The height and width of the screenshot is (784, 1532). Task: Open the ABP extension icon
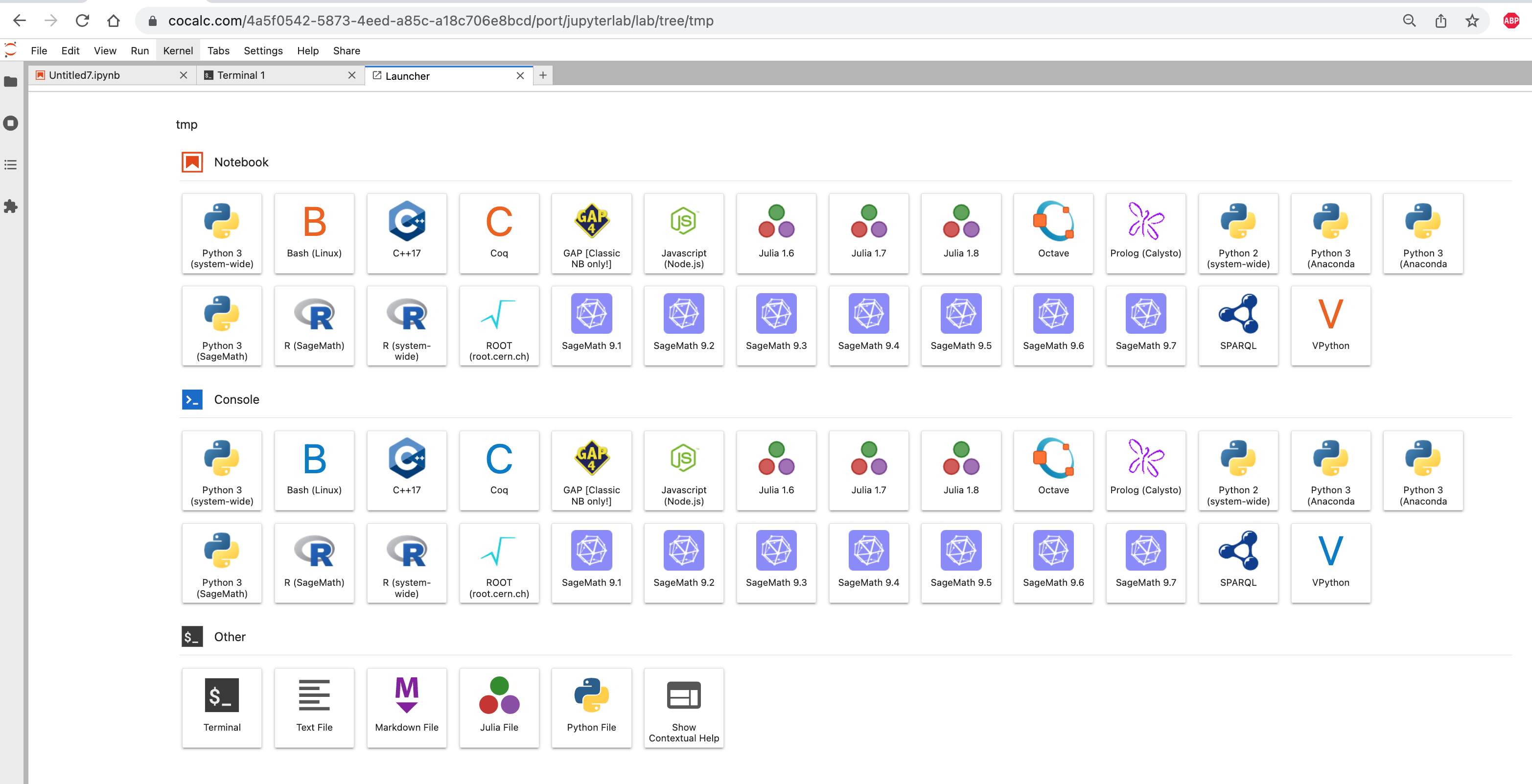[1511, 21]
